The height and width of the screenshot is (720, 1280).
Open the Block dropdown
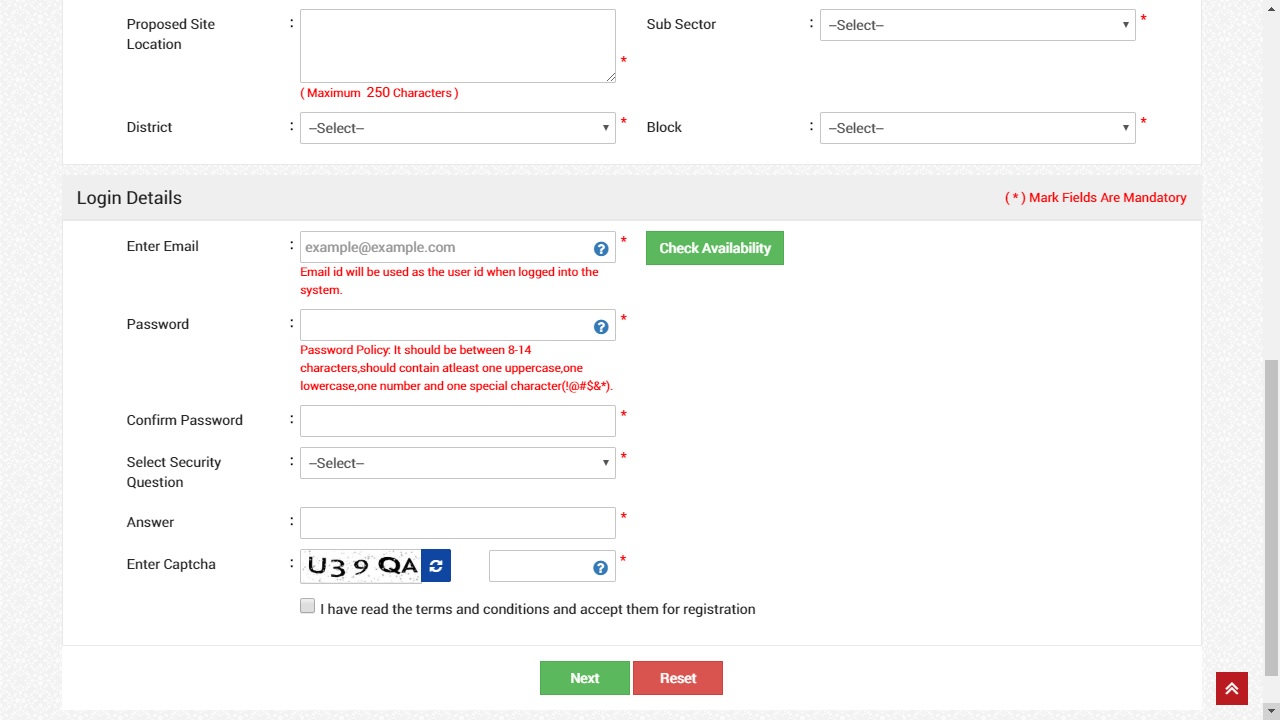coord(977,128)
